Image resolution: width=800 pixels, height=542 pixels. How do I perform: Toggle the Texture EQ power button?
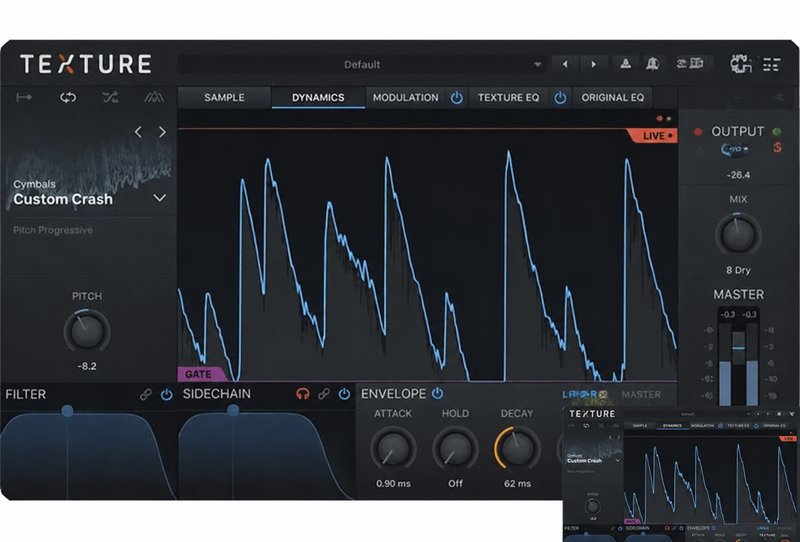click(560, 97)
